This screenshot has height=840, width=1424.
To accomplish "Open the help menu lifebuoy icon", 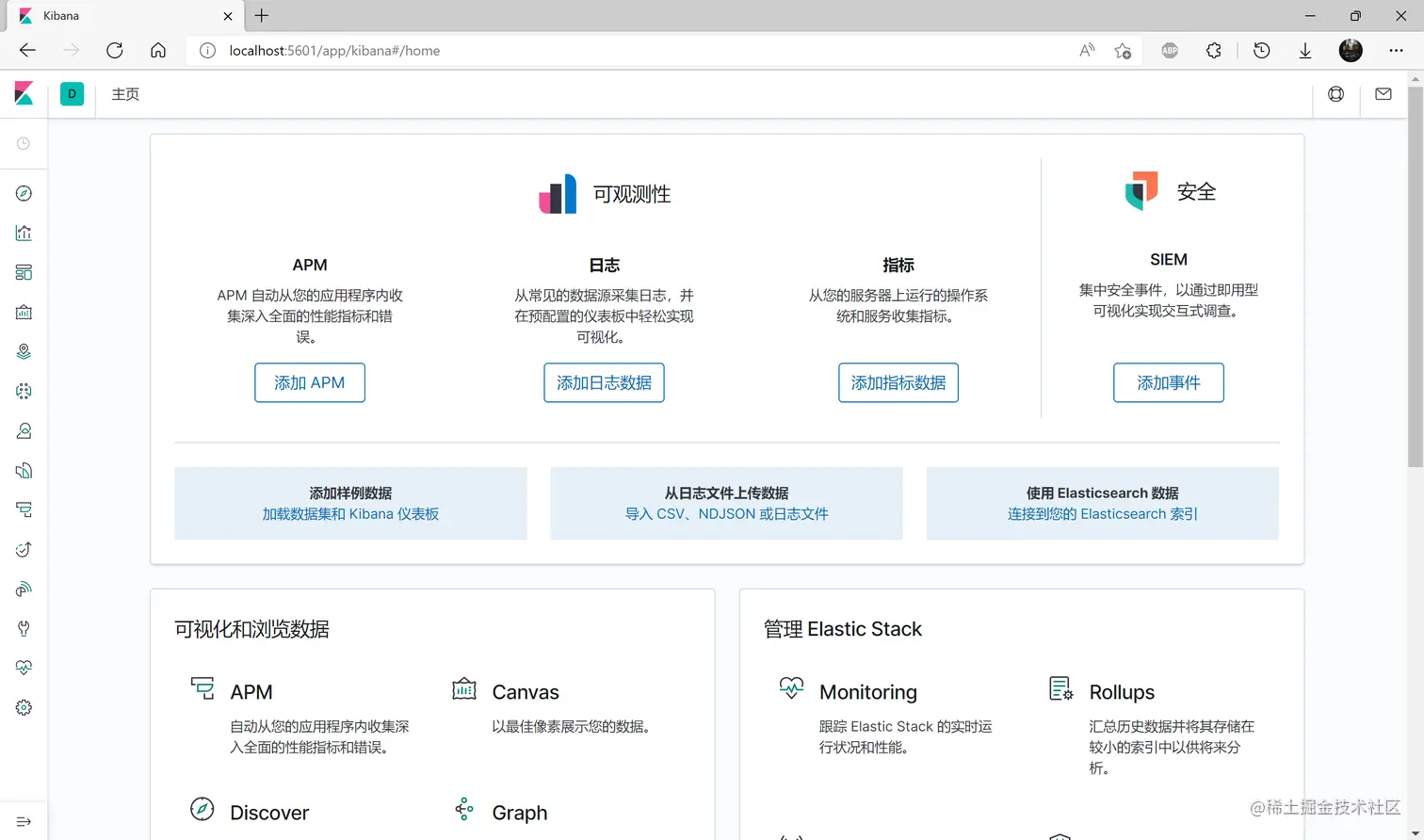I will pyautogui.click(x=1335, y=94).
